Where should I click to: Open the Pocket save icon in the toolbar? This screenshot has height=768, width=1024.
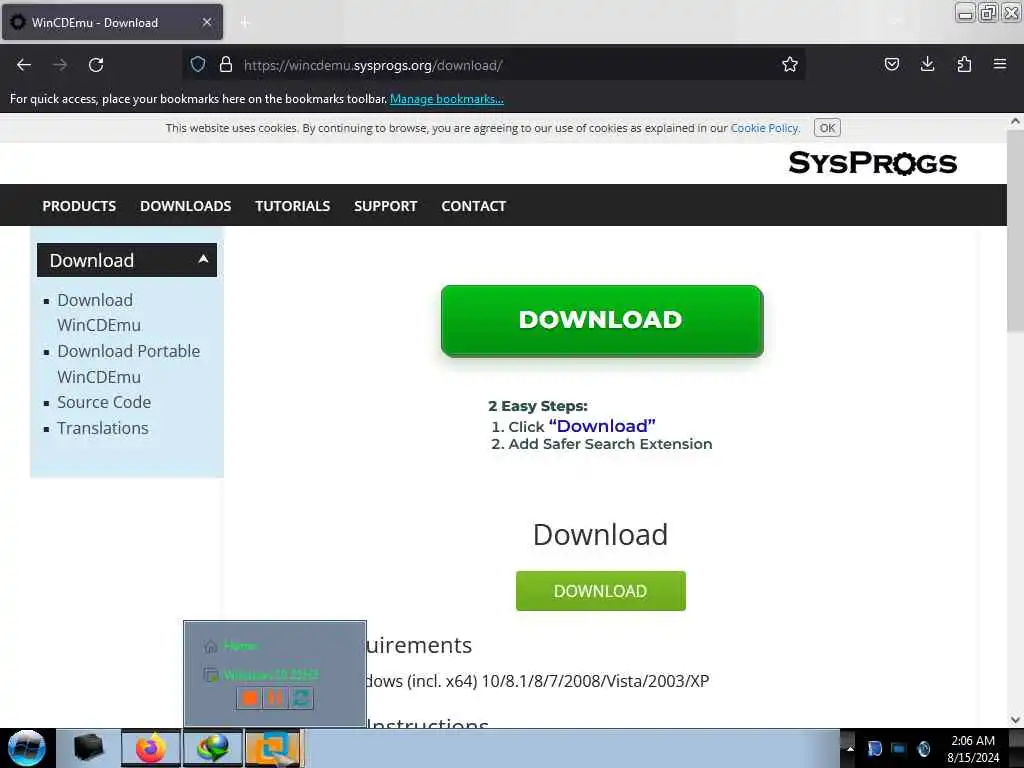click(891, 64)
